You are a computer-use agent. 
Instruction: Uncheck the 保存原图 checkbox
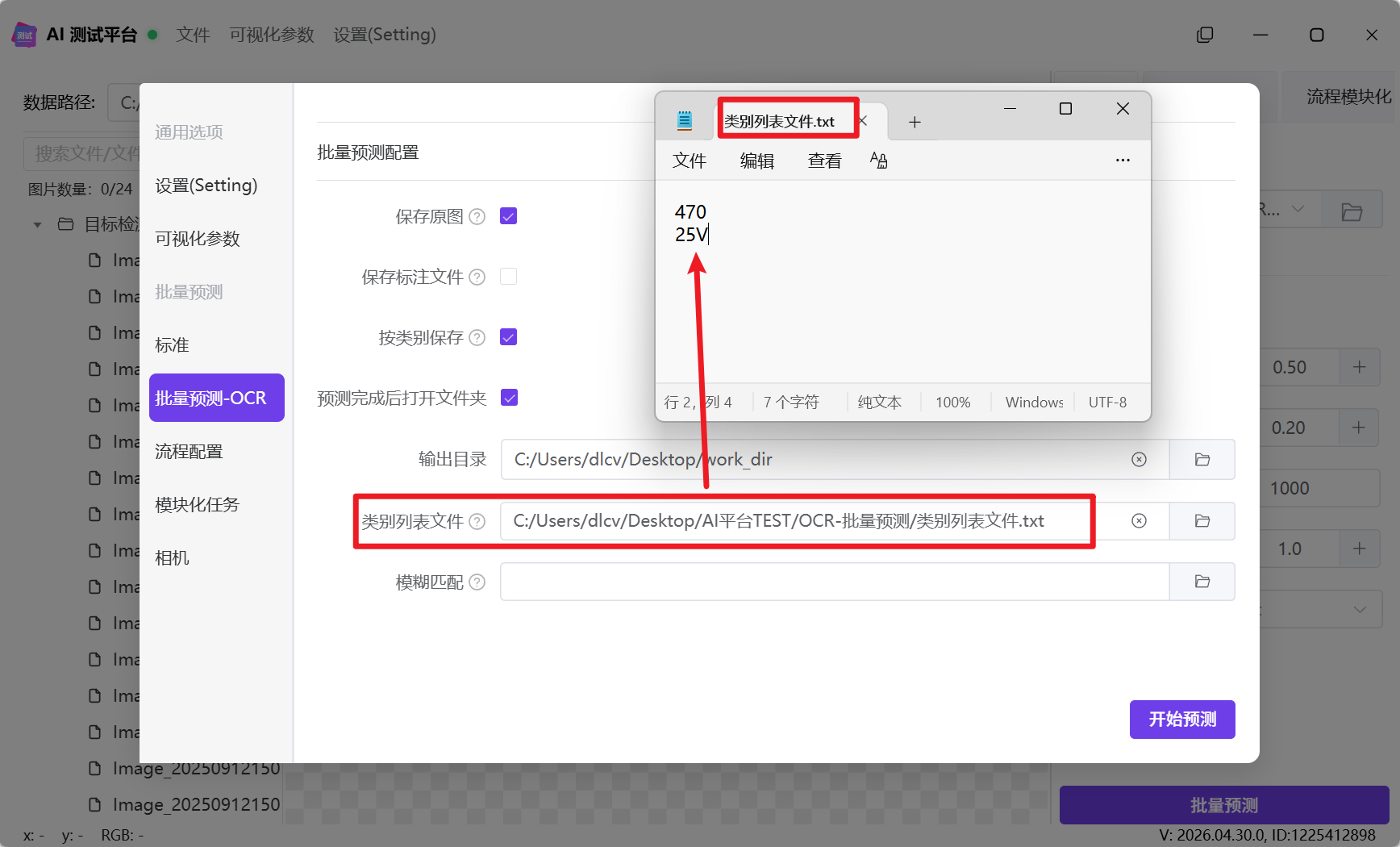pos(508,216)
